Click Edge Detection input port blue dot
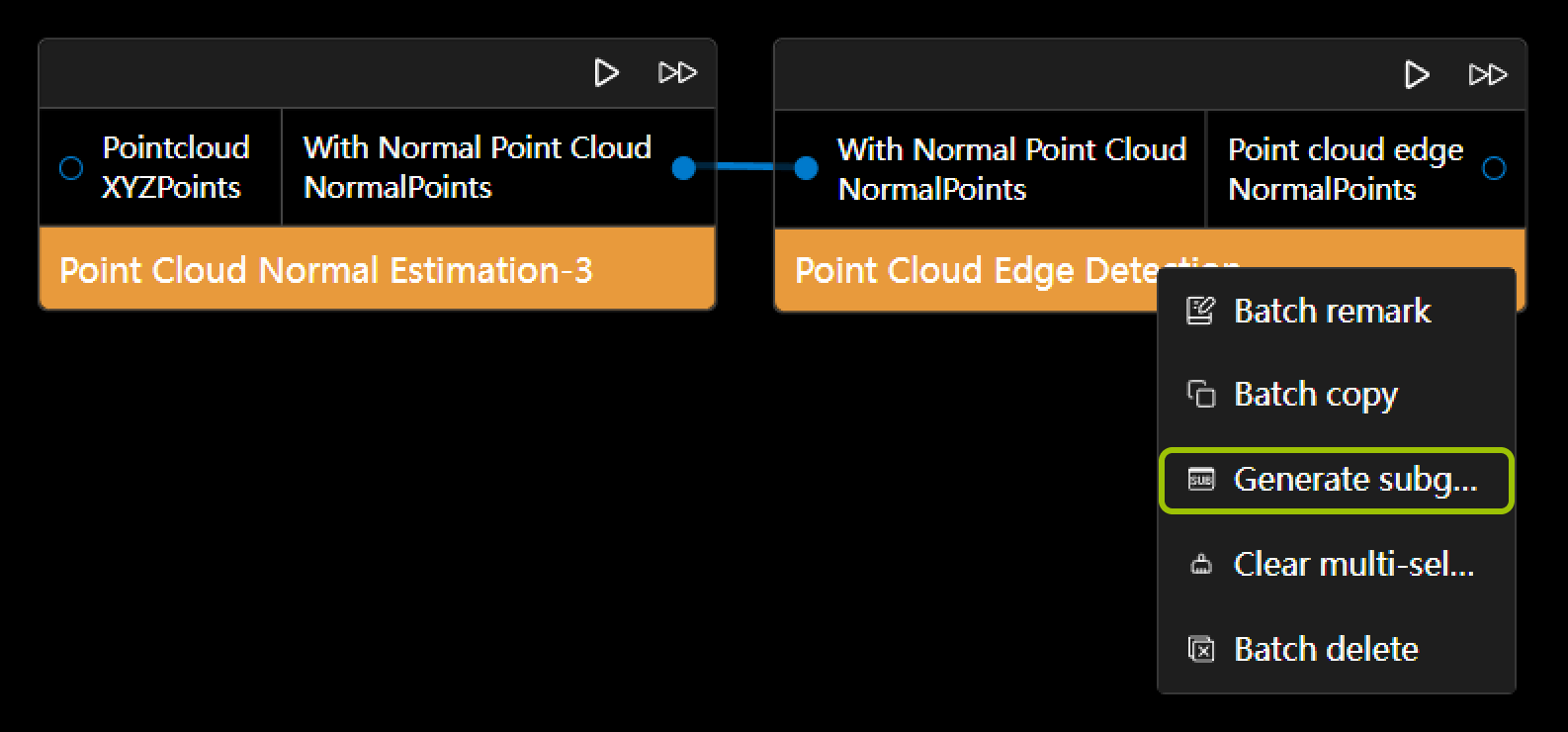This screenshot has width=1568, height=732. pyautogui.click(x=807, y=168)
